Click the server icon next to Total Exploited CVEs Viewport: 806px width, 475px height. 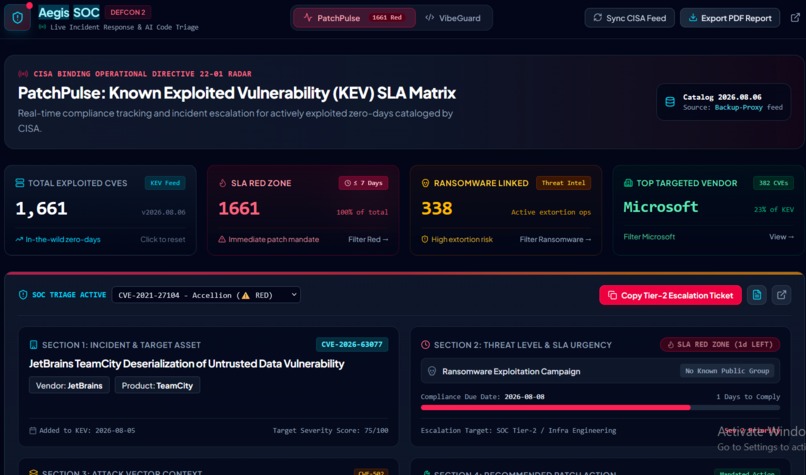(x=20, y=183)
